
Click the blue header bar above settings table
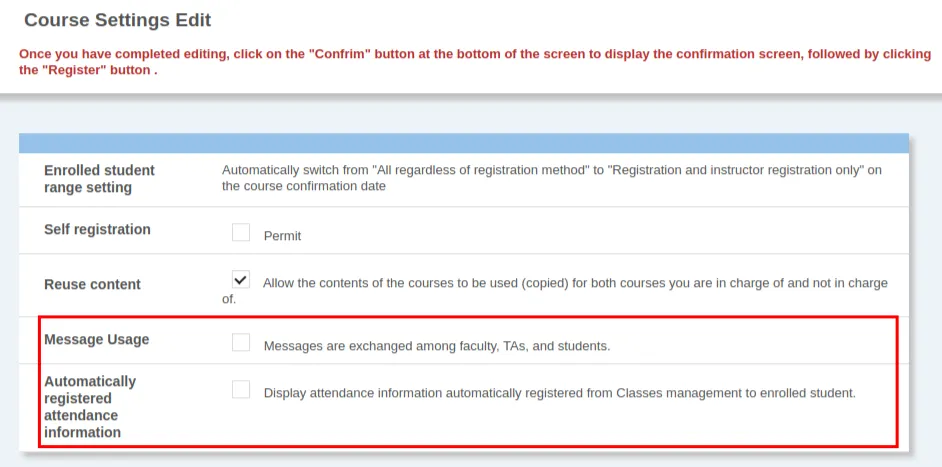(x=464, y=143)
